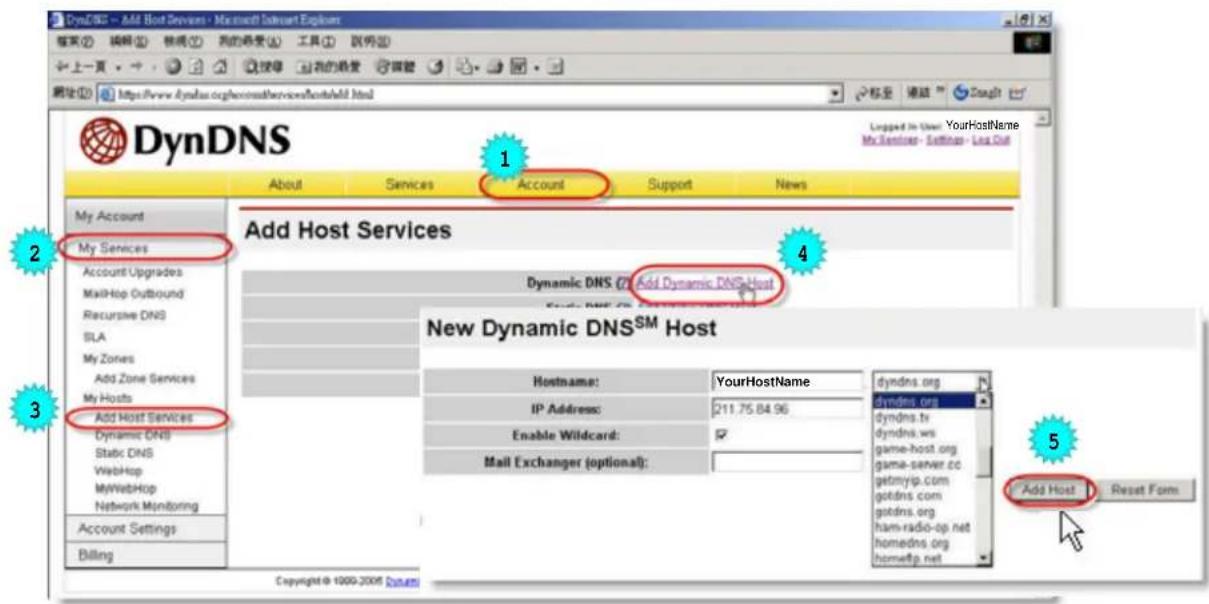This screenshot has width=1209, height=604.
Task: Open MailHop Outbound in the sidebar
Action: coord(133,294)
